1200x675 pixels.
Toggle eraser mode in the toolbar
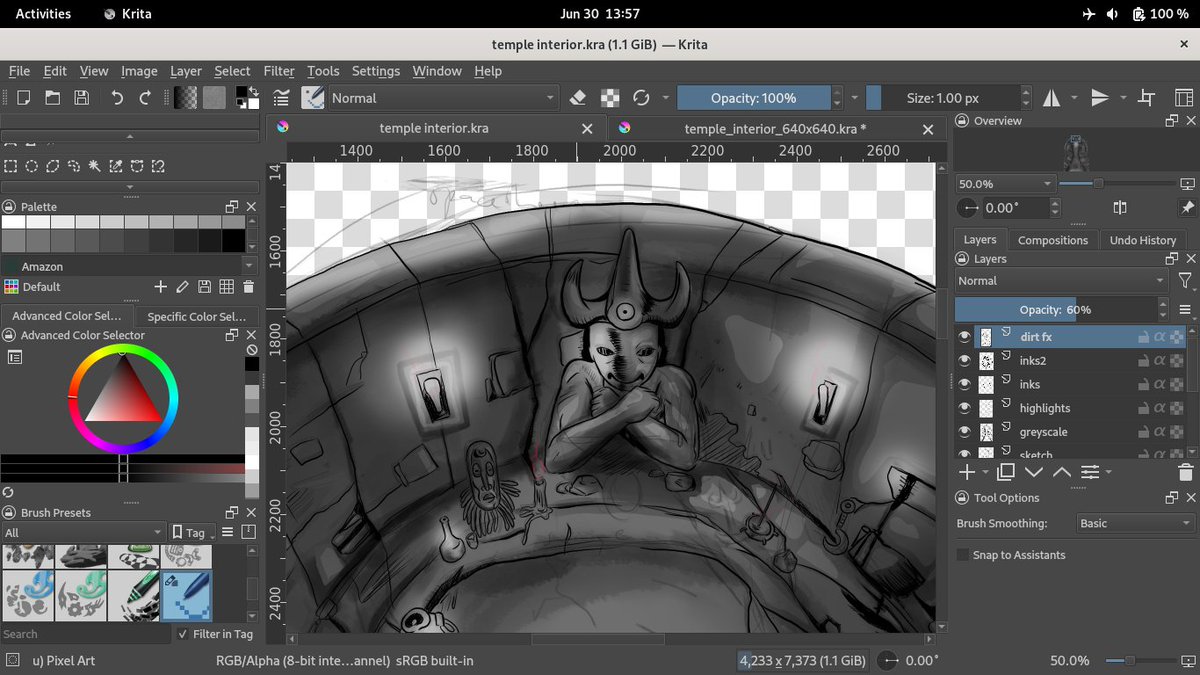point(577,98)
